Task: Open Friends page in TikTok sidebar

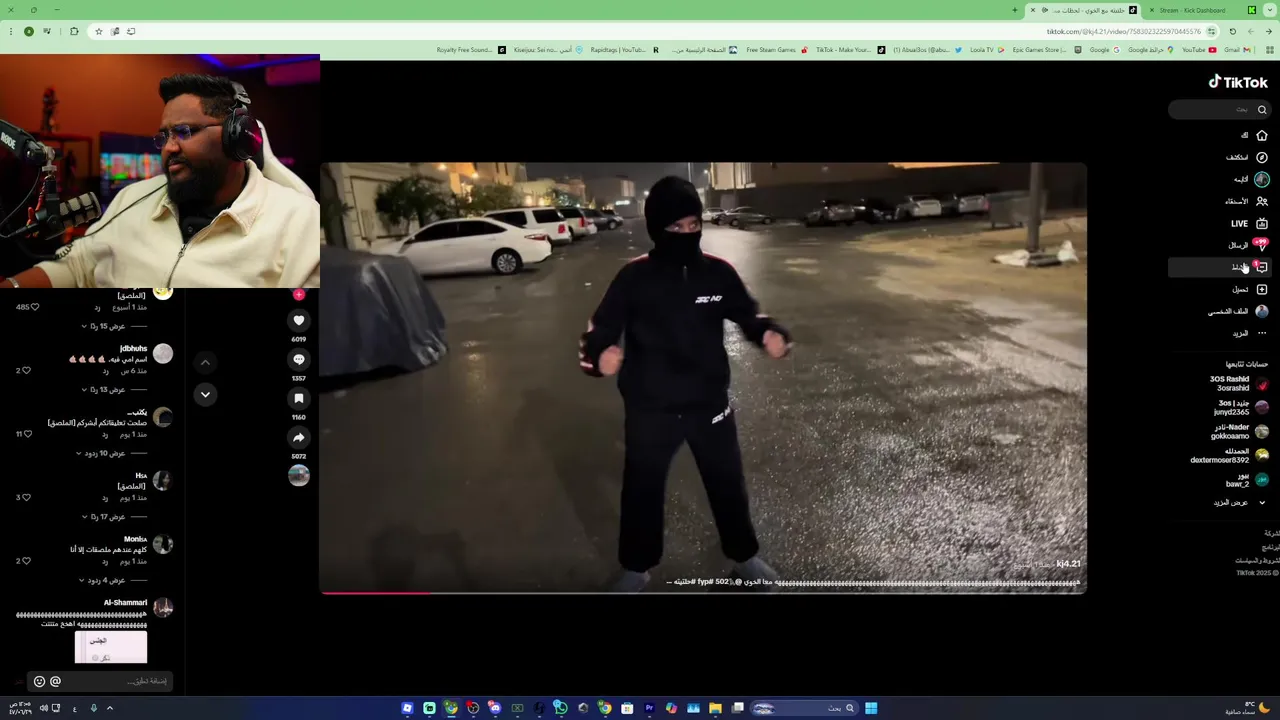Action: point(1247,201)
